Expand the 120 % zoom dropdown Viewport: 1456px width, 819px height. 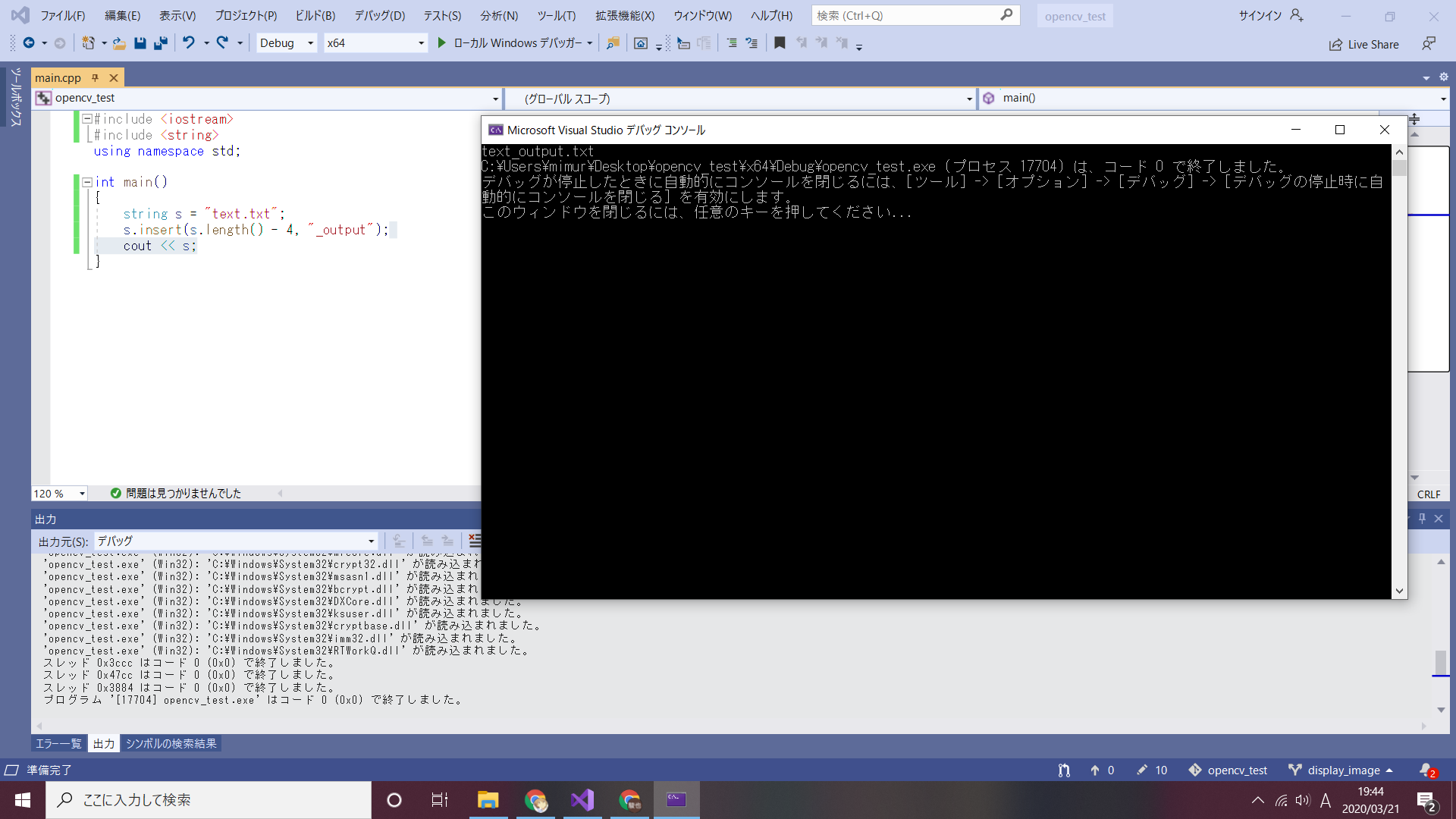(82, 494)
